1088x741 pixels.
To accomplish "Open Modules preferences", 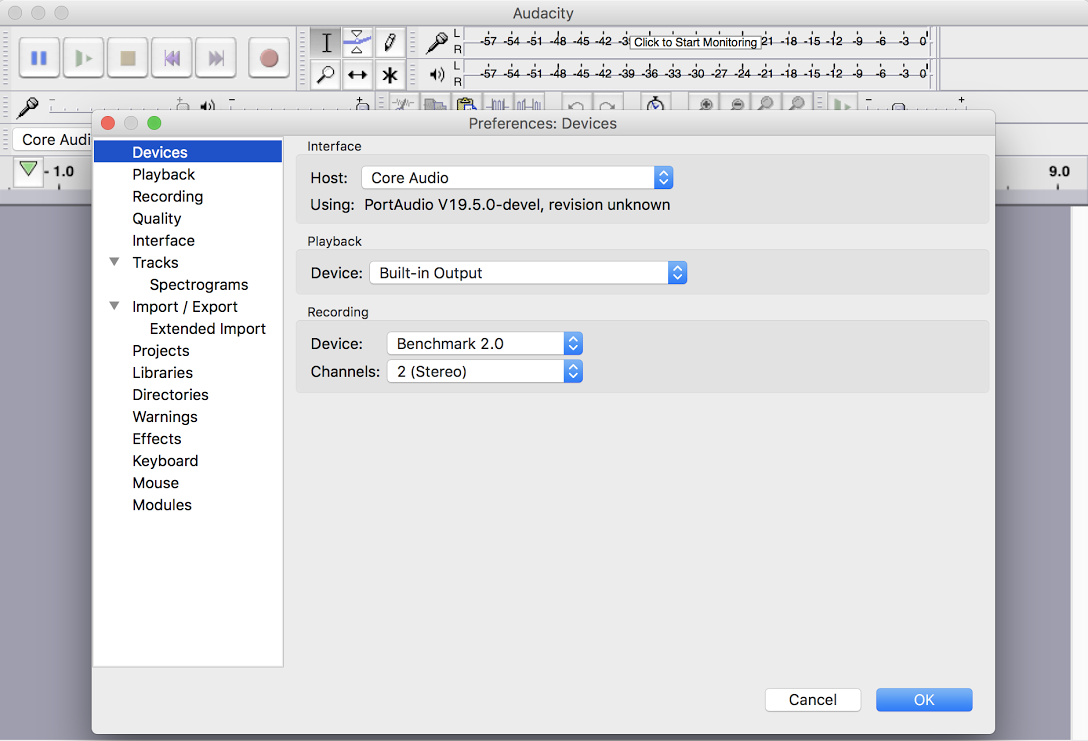I will [162, 505].
